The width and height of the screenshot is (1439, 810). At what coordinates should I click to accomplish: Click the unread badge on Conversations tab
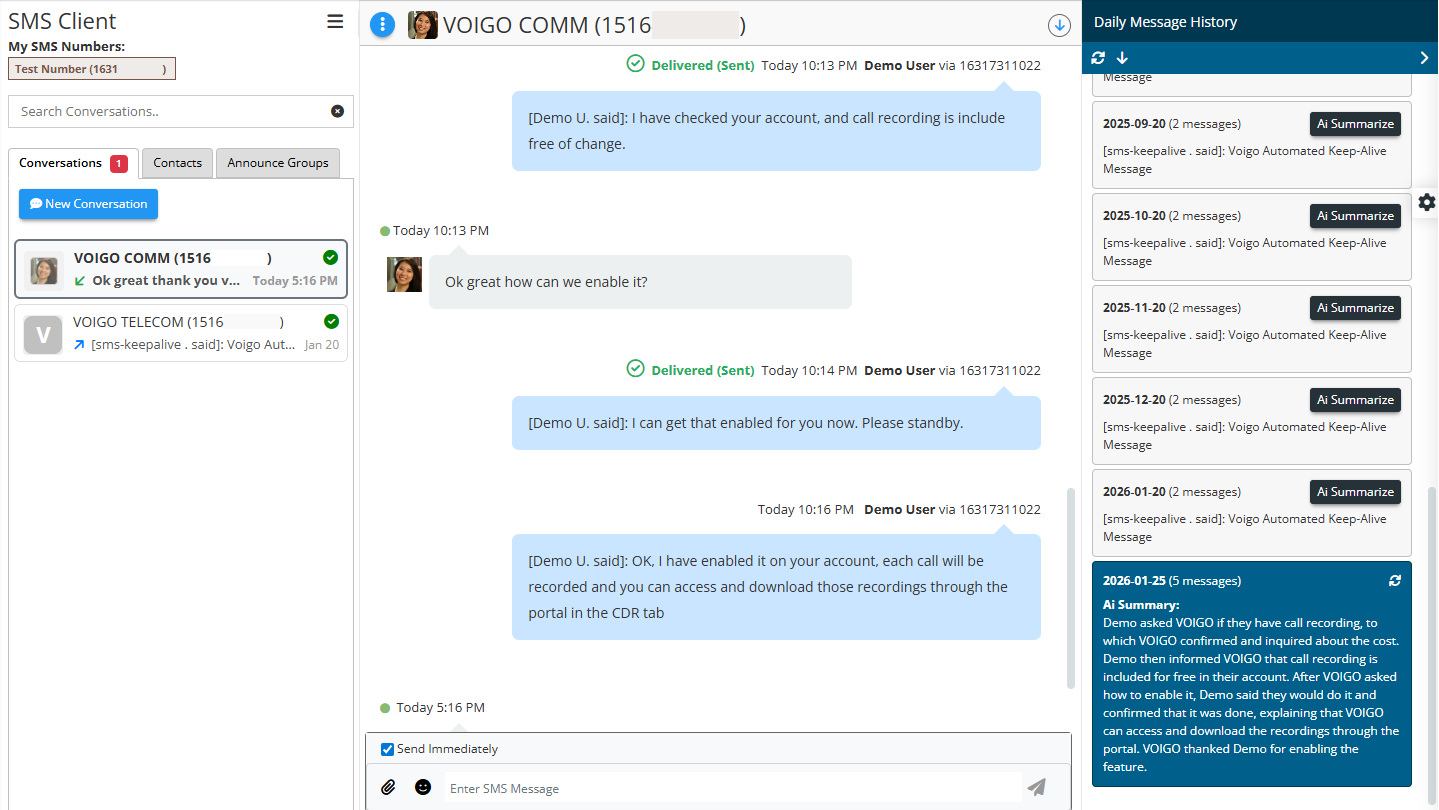119,164
